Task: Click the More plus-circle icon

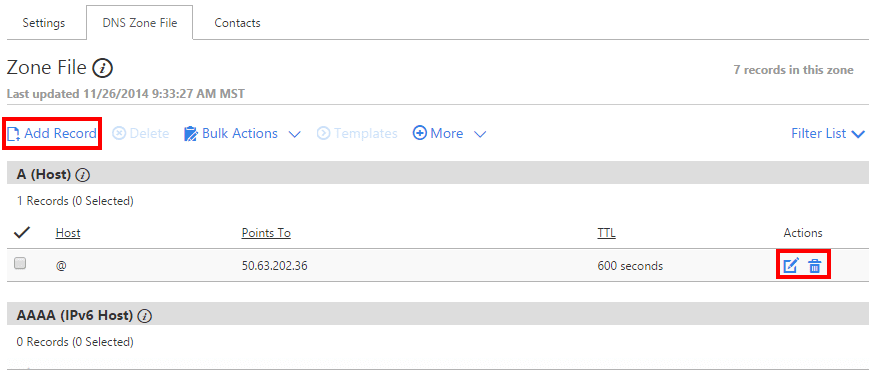Action: 420,133
